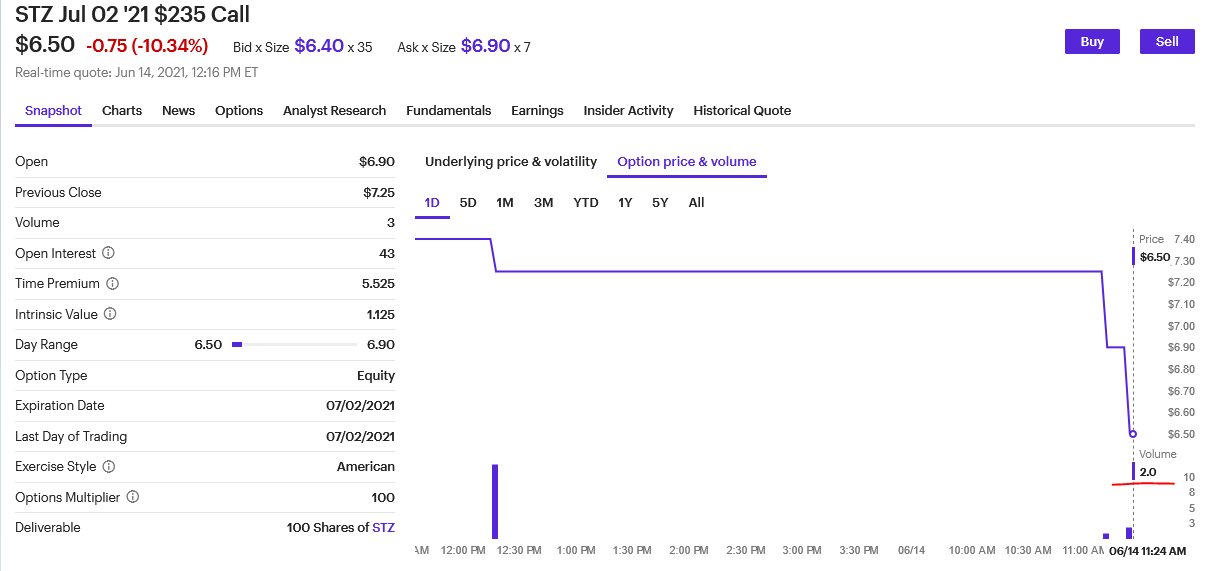
Task: Click the Options Multiplier info icon
Action: 133,497
